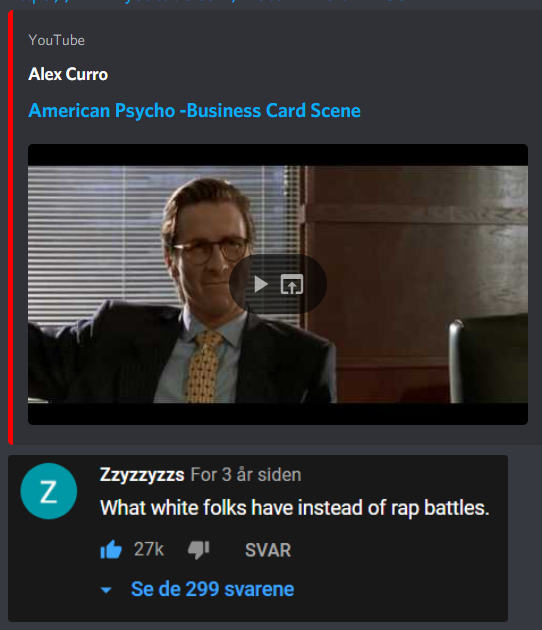
Task: Click the red embed accent bar
Action: [x=11, y=227]
